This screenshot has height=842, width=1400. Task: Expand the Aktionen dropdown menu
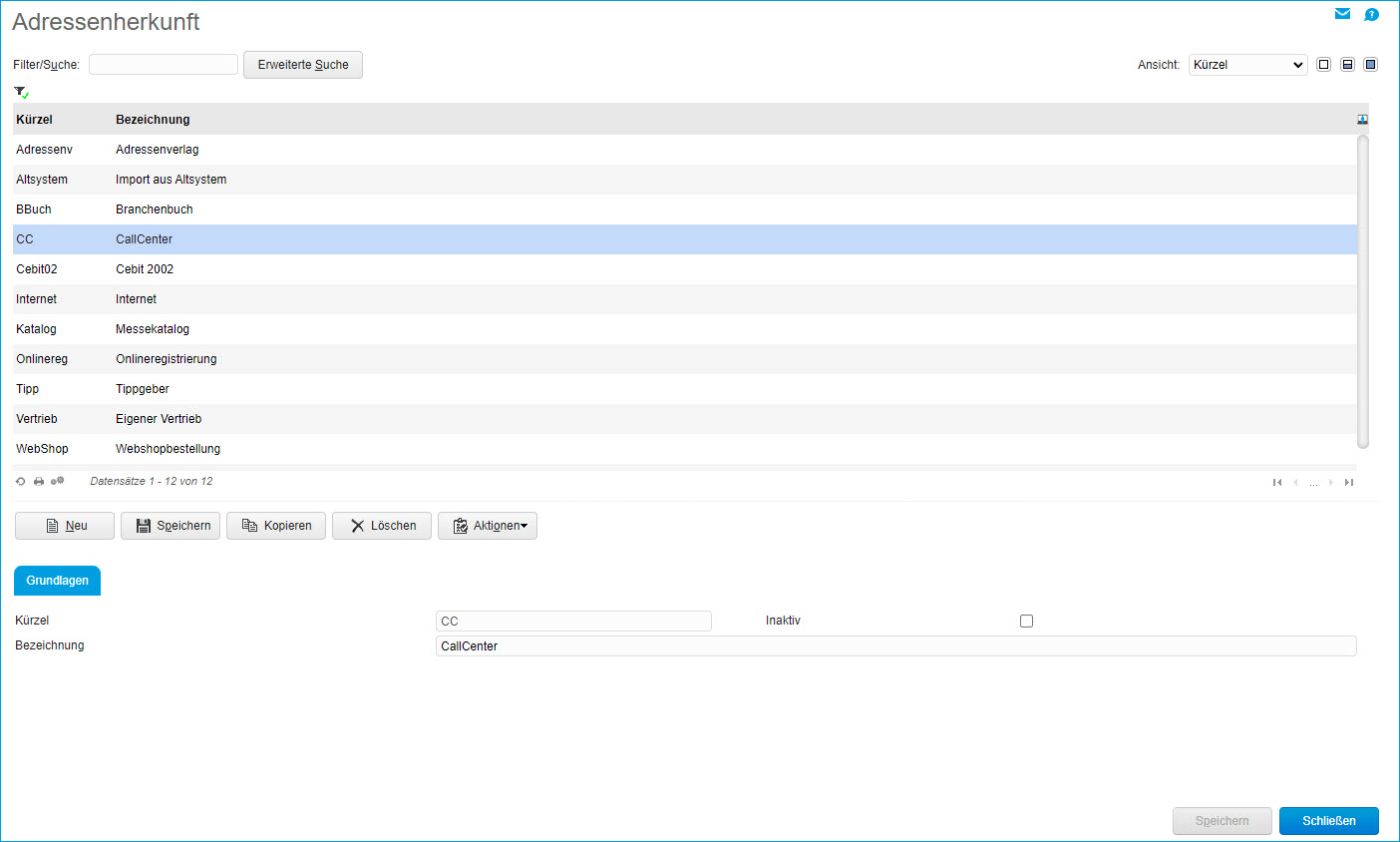coord(488,526)
